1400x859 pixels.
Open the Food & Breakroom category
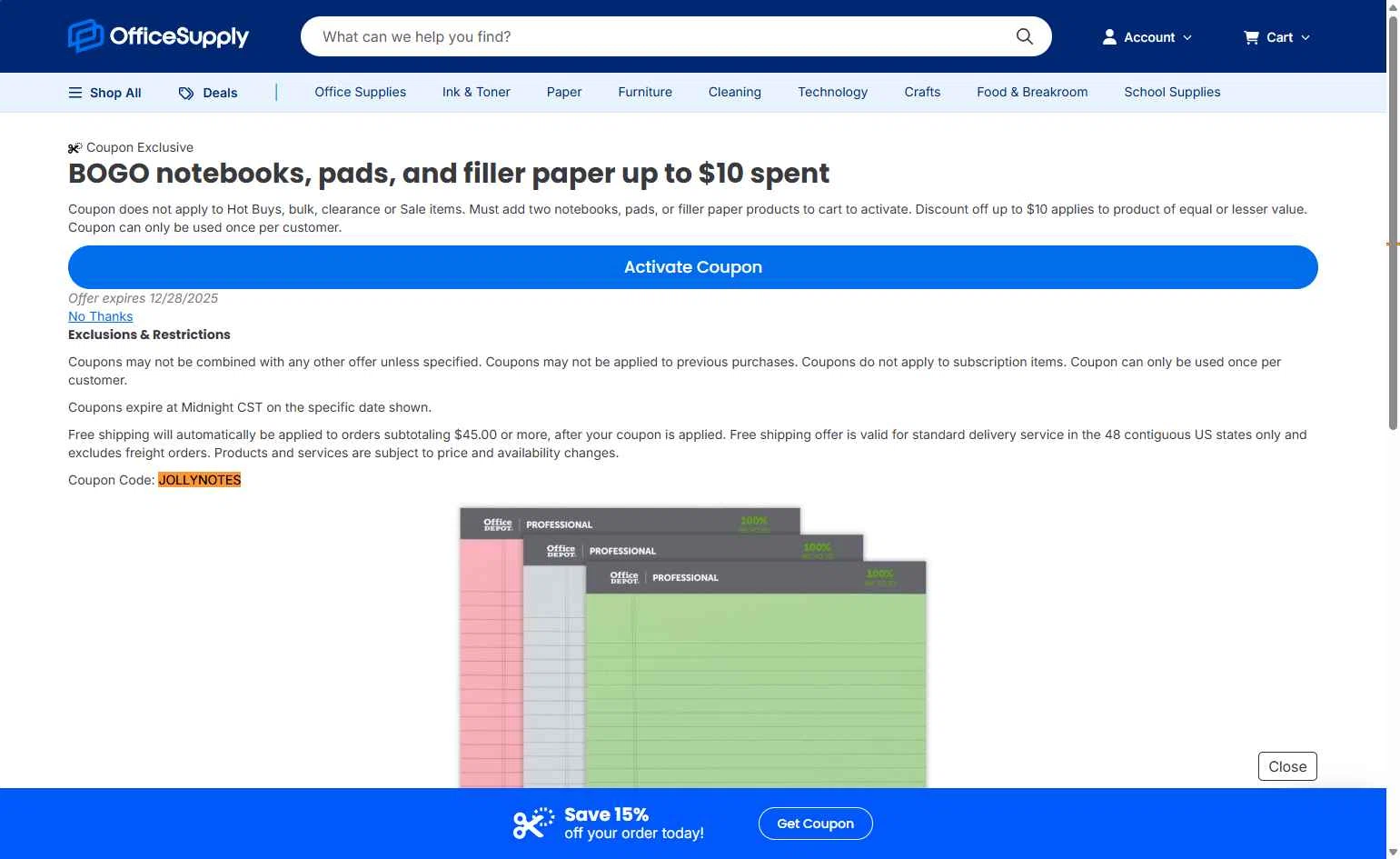1032,92
